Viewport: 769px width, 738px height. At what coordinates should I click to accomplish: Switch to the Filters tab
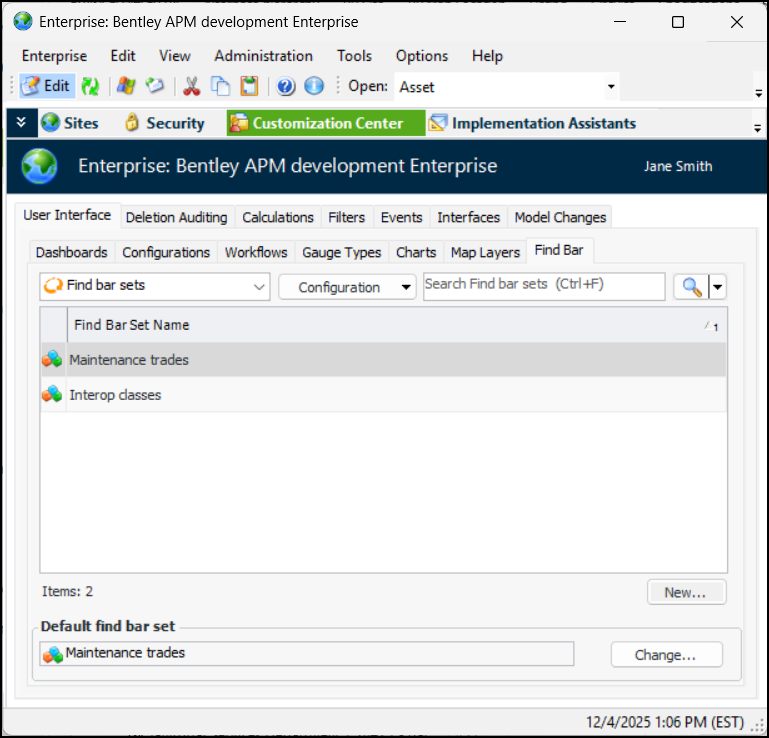[346, 217]
